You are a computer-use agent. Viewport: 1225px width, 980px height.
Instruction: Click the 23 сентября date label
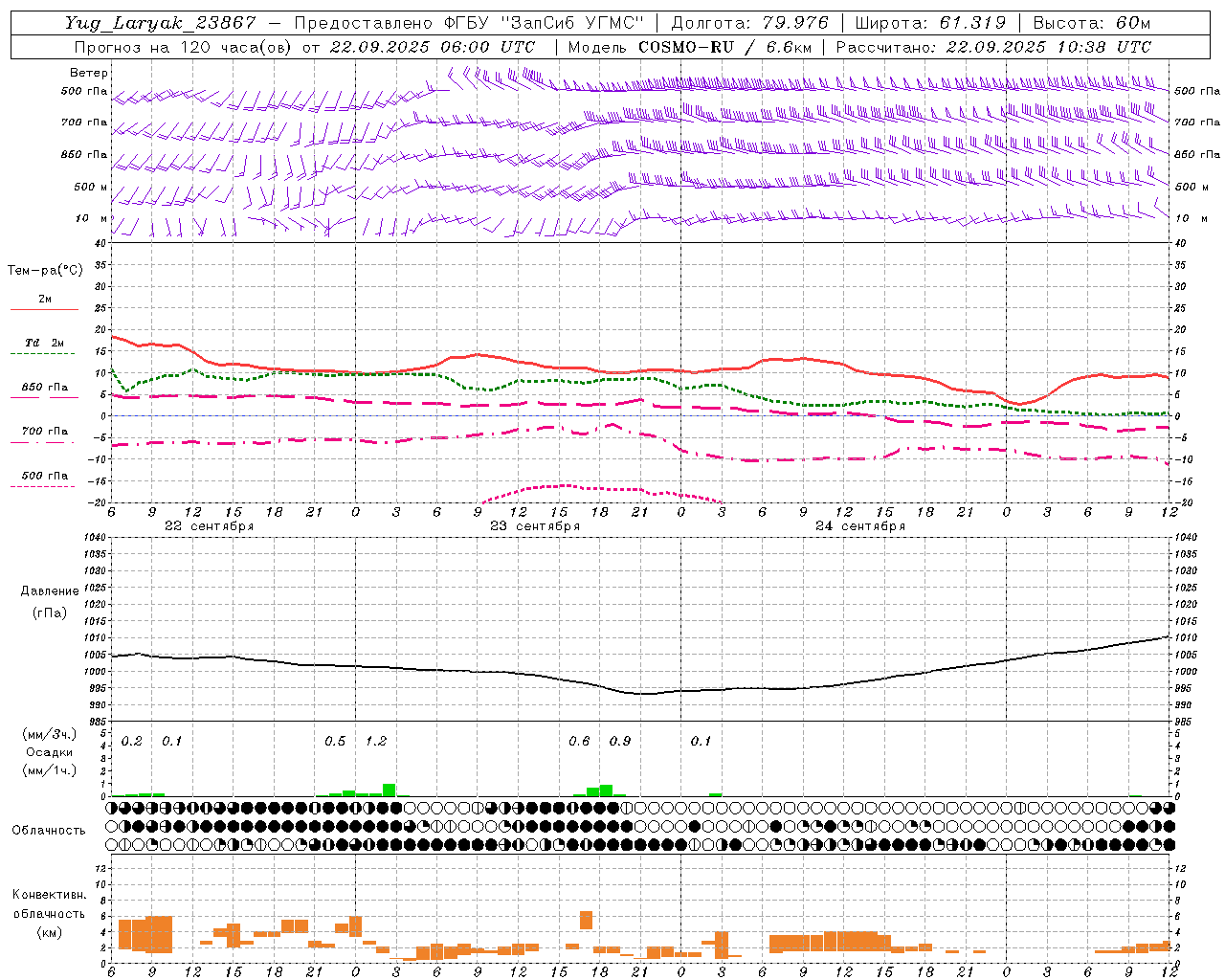[535, 526]
